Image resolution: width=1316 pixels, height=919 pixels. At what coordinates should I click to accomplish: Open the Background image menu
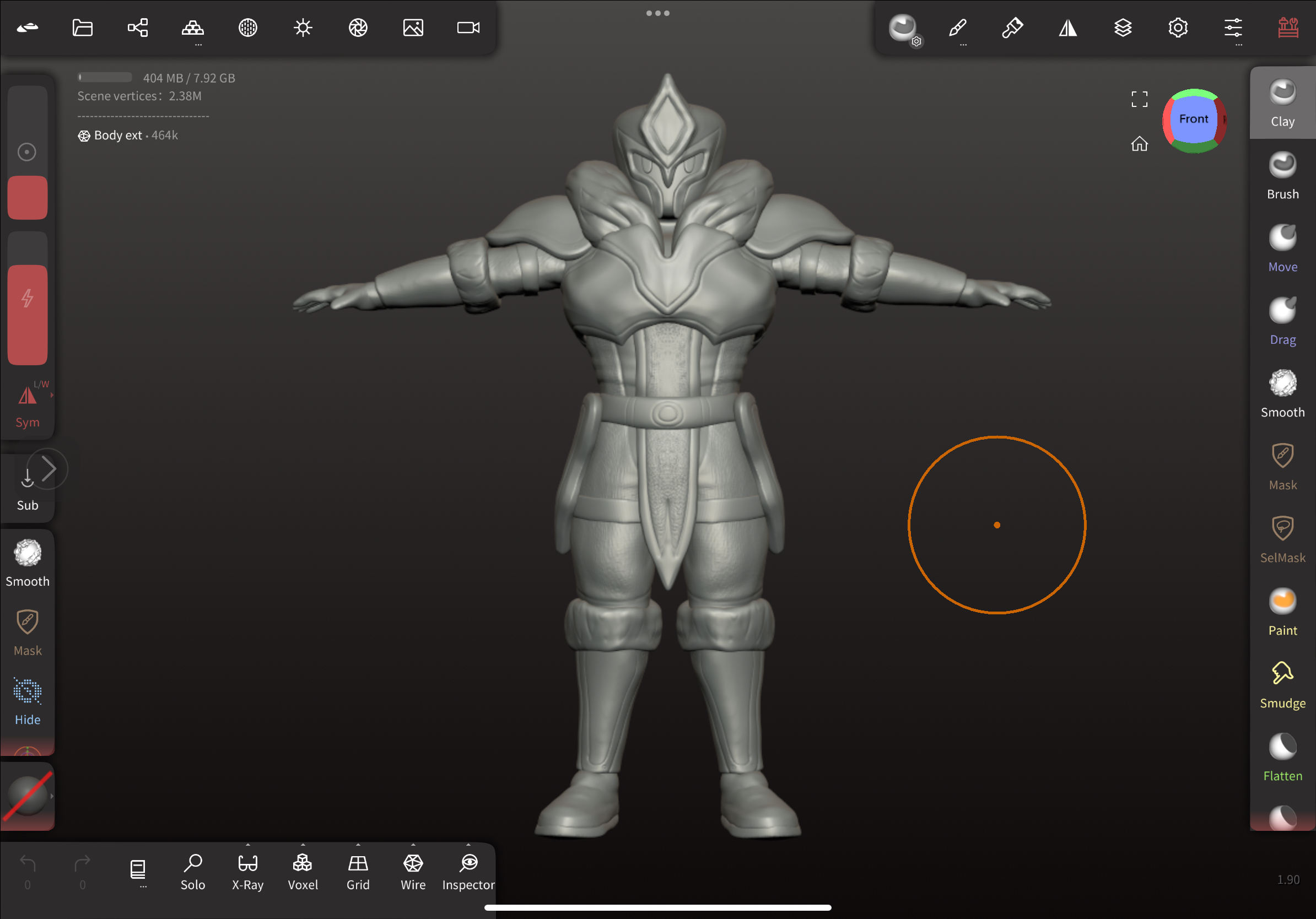pos(413,28)
